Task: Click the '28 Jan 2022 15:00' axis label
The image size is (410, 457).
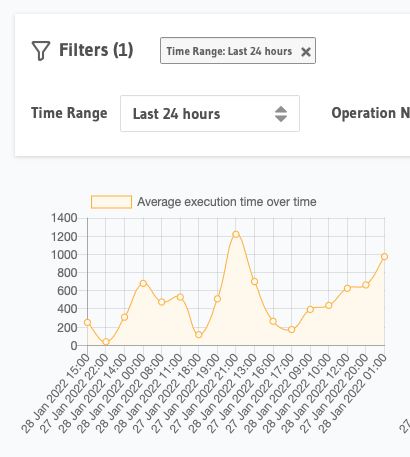Action: (x=56, y=393)
